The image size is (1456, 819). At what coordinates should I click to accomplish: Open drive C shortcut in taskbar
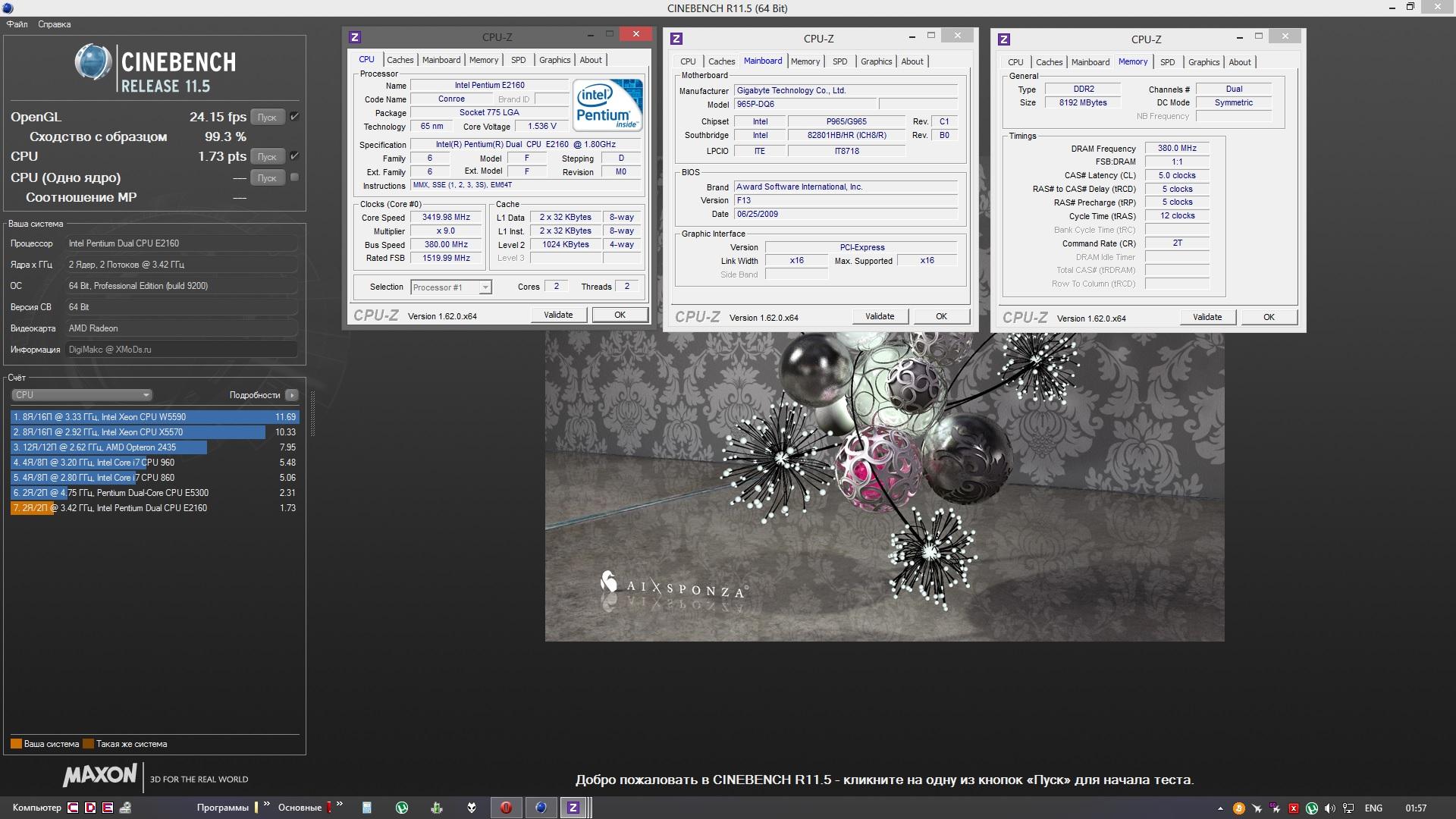[73, 808]
